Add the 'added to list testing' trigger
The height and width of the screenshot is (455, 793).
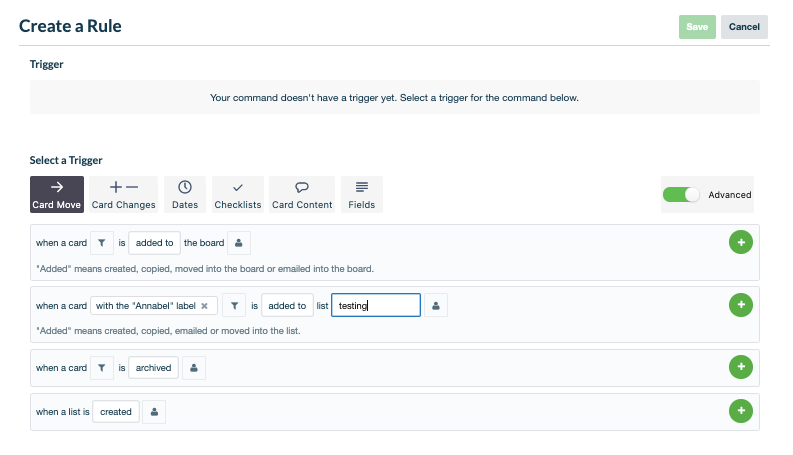740,305
